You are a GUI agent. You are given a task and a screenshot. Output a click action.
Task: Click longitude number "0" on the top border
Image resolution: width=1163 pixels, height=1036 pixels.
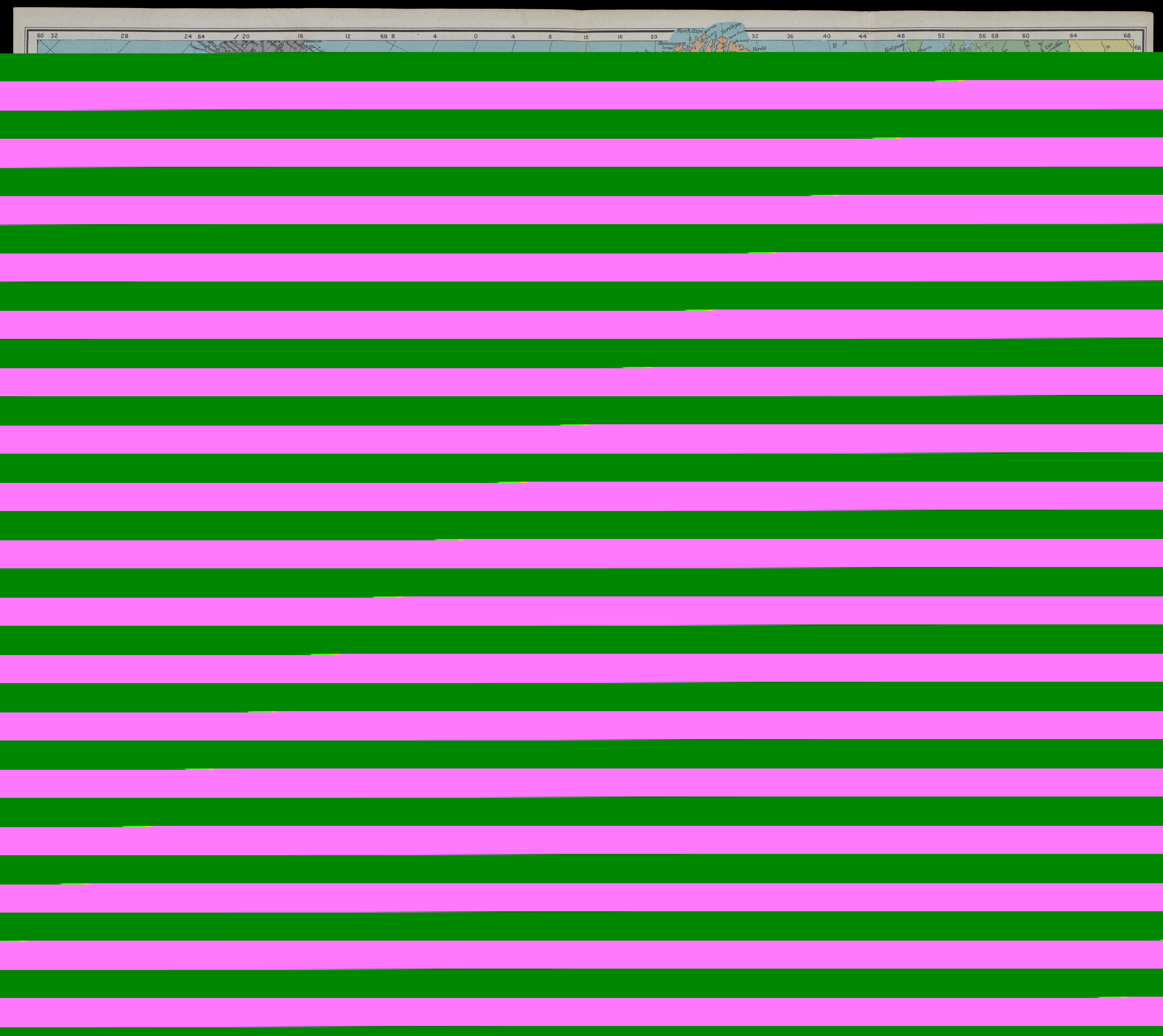pyautogui.click(x=476, y=36)
